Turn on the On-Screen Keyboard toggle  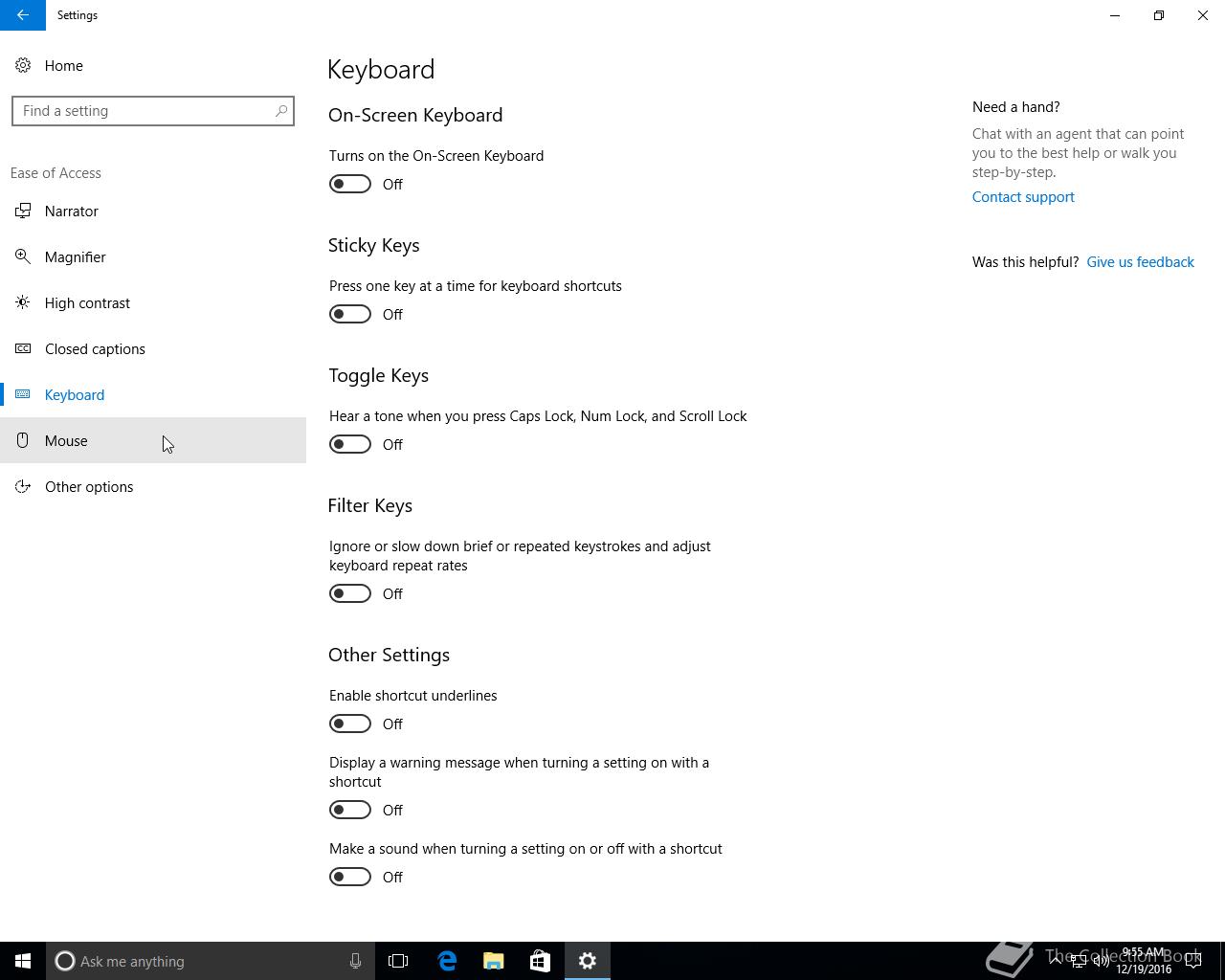click(x=350, y=184)
